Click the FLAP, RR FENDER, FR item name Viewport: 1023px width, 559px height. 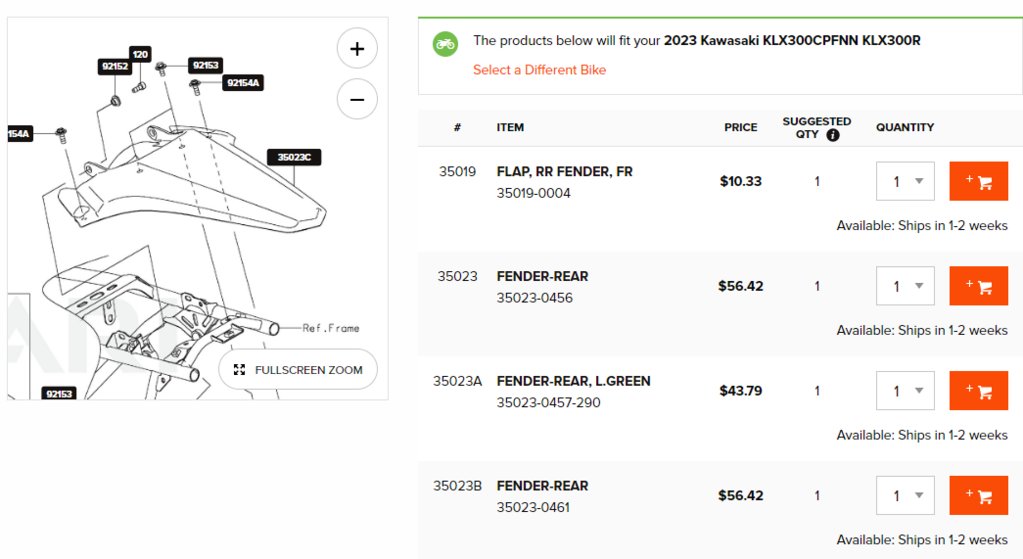564,172
